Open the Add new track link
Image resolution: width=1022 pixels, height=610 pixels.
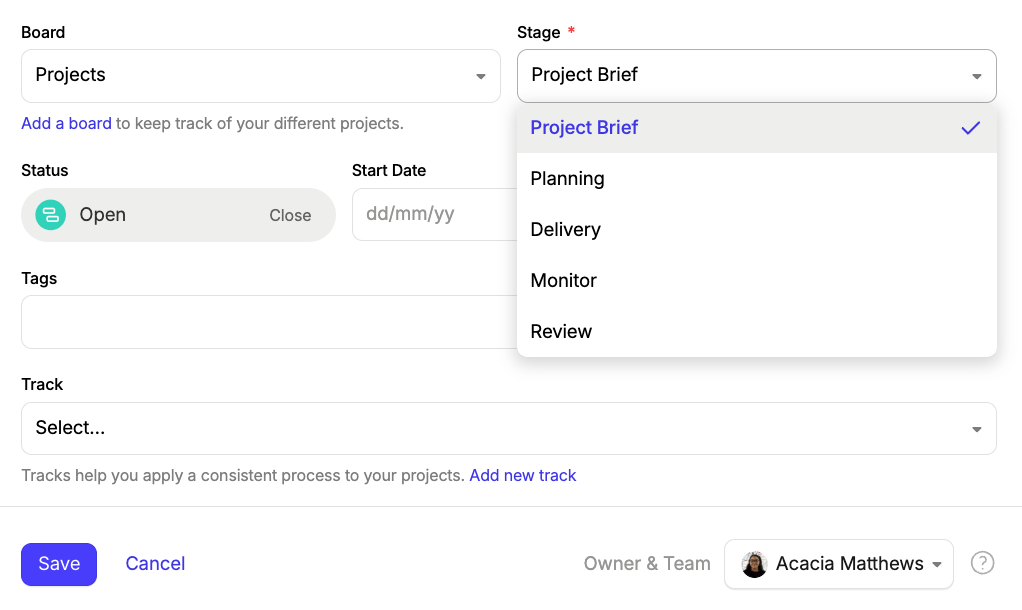tap(523, 475)
